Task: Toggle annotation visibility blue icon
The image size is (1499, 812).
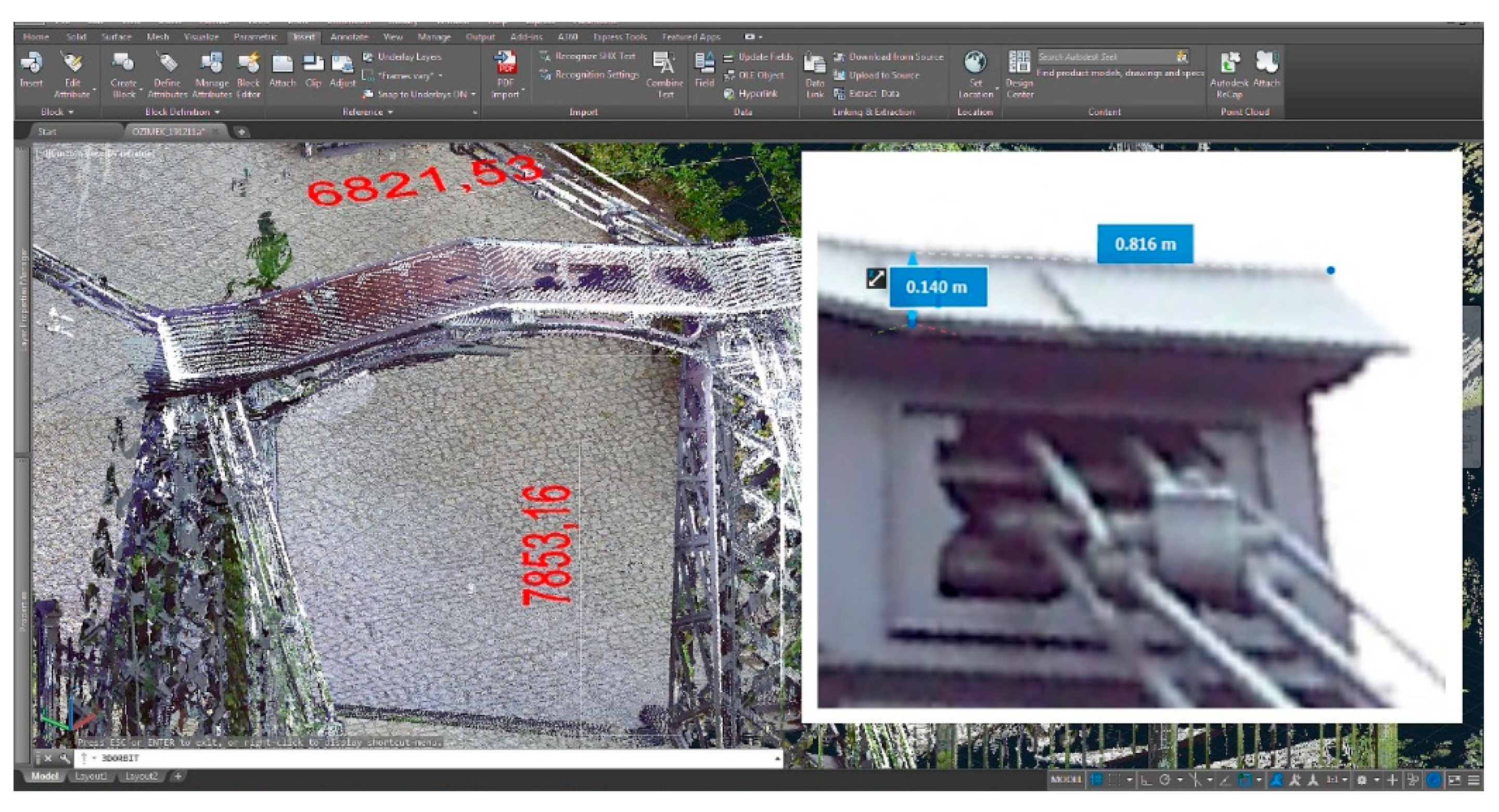Action: (1276, 780)
